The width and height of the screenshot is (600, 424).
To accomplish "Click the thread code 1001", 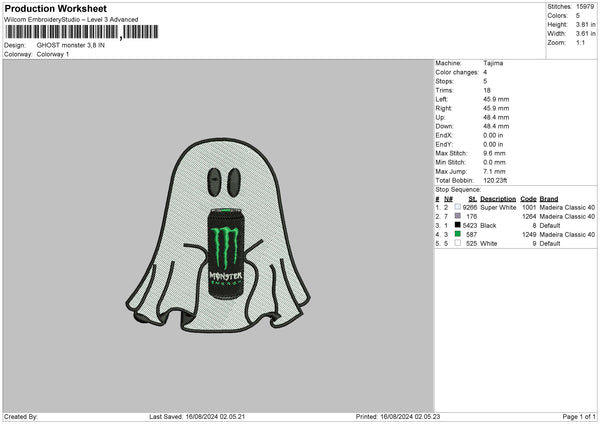I will (529, 207).
